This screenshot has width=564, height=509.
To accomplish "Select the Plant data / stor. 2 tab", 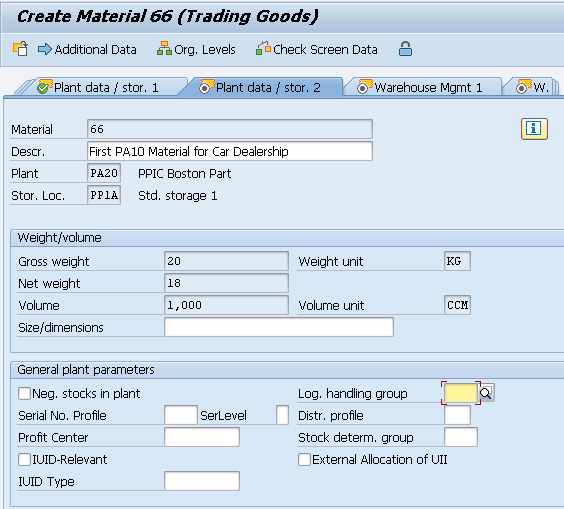I will point(262,87).
